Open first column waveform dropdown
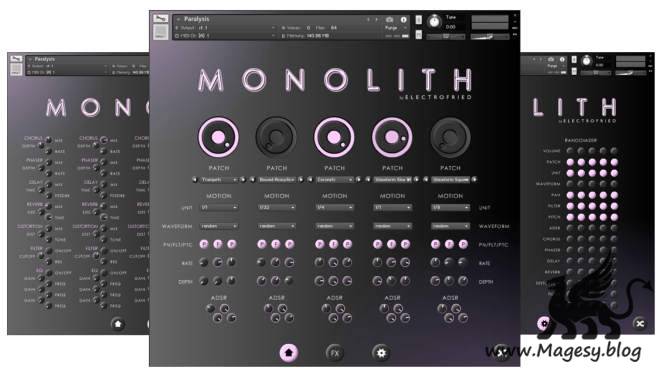Screen dimensions: 660x368 click(x=219, y=226)
